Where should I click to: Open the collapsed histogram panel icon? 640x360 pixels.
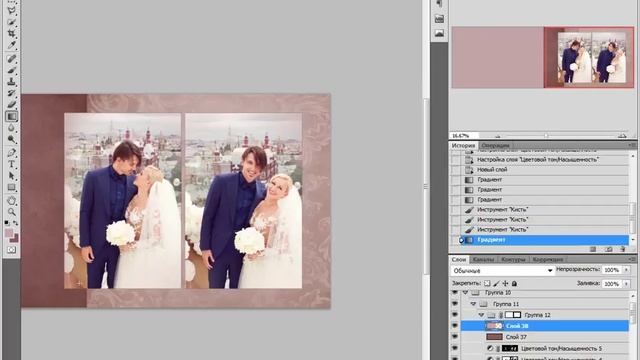(439, 19)
